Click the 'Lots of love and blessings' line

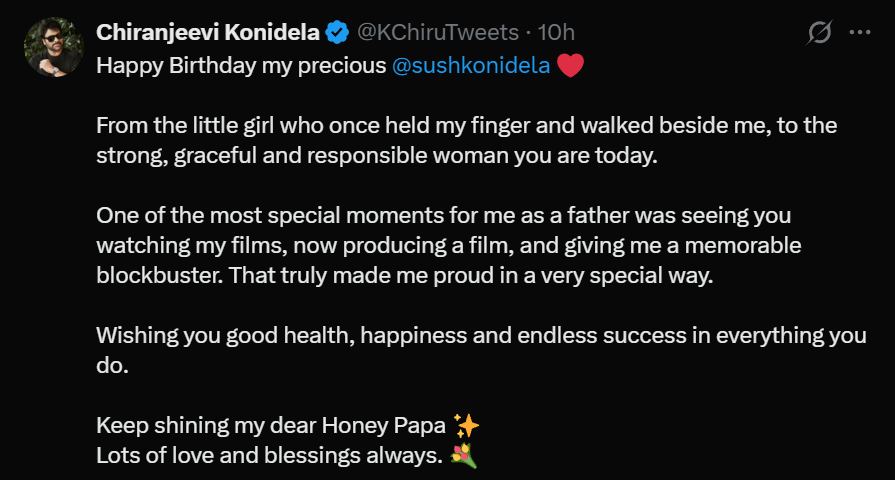pos(268,458)
